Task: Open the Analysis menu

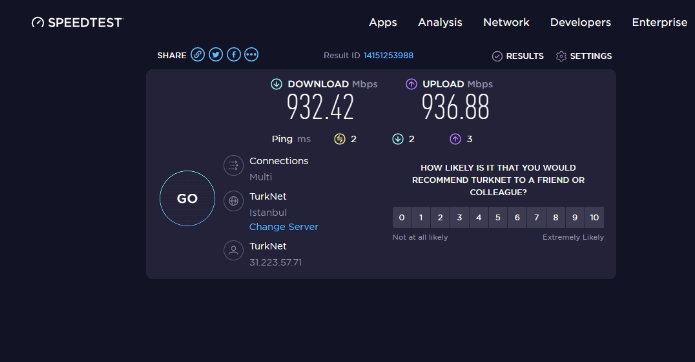Action: tap(440, 22)
